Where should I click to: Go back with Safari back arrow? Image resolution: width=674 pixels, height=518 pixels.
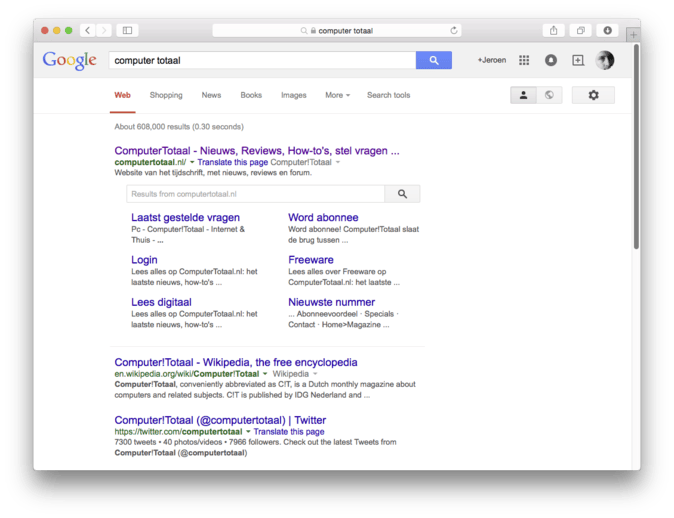(88, 31)
